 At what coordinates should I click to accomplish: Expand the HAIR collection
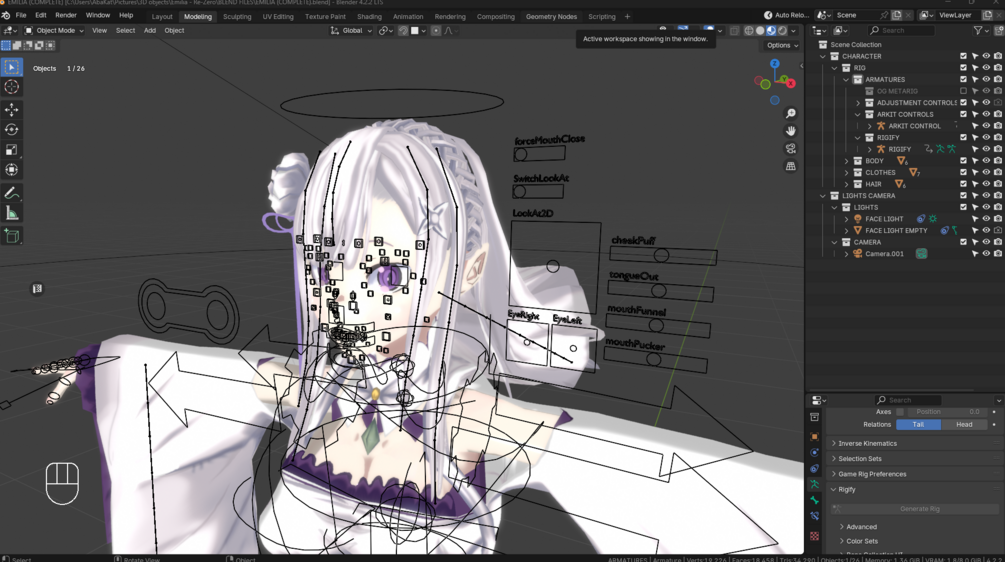[846, 184]
